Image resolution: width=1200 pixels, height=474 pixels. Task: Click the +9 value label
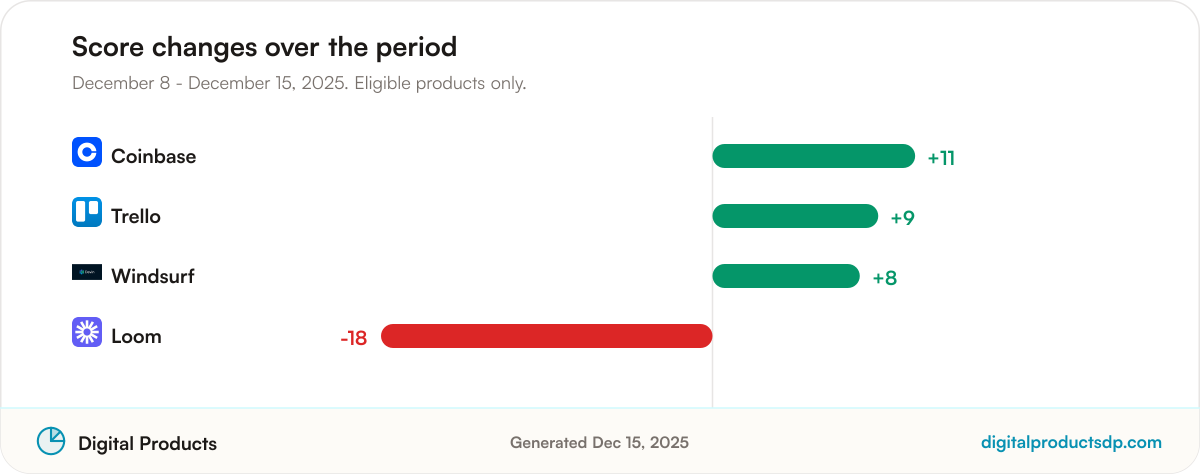[903, 218]
